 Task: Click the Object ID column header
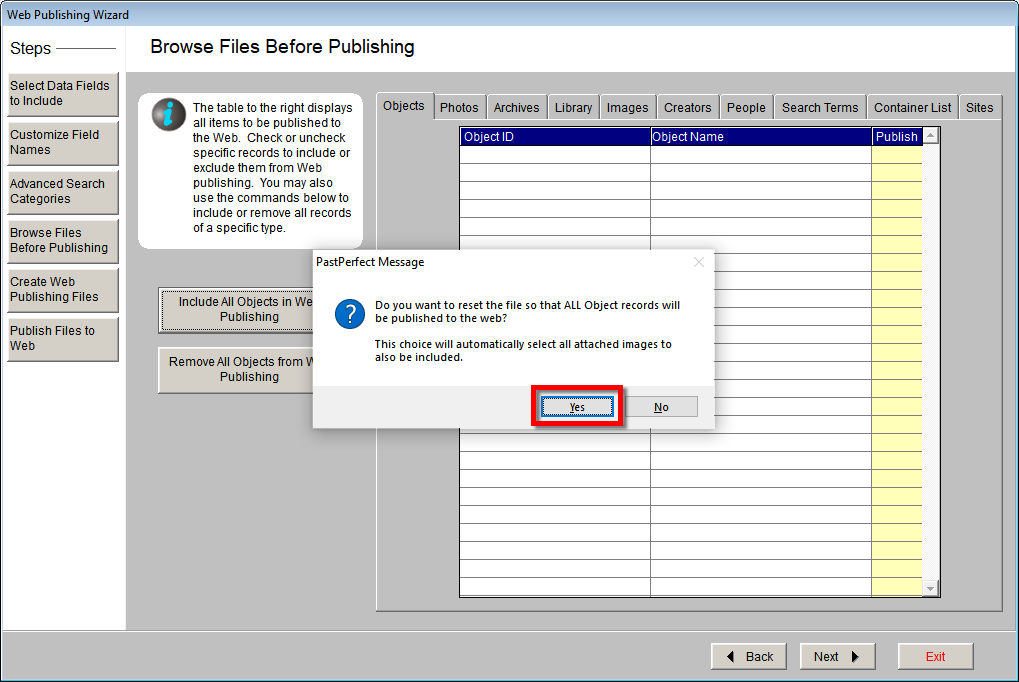point(555,137)
